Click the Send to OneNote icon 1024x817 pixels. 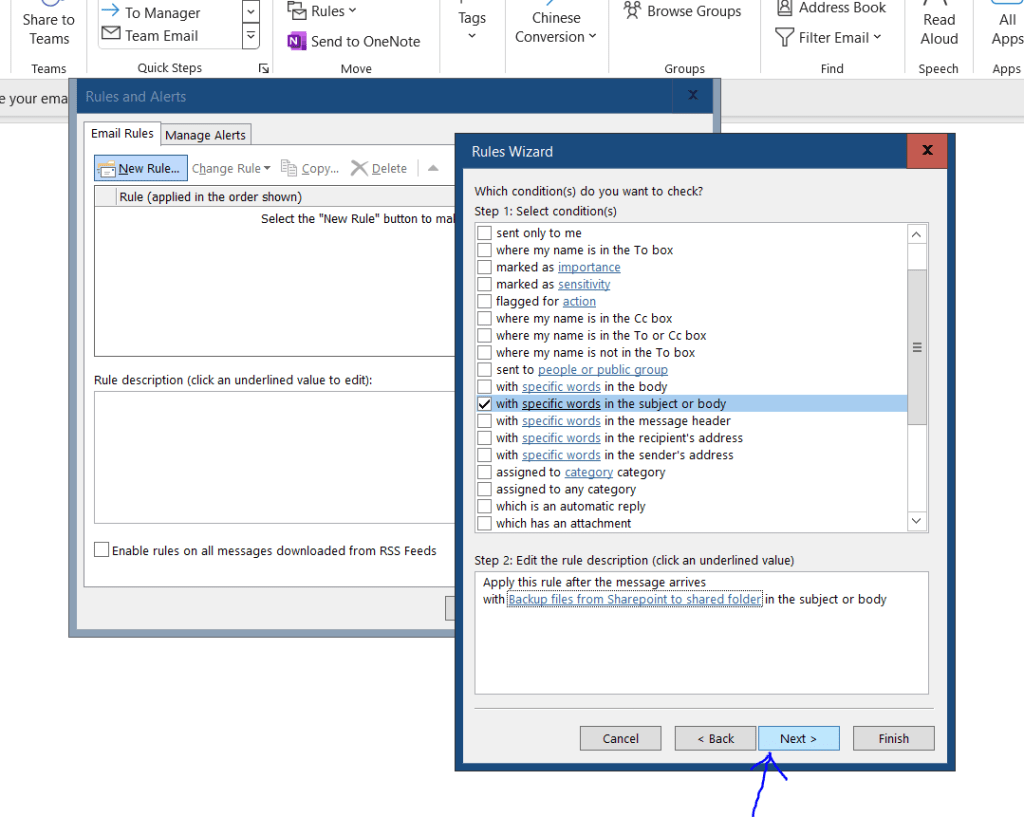(x=297, y=41)
